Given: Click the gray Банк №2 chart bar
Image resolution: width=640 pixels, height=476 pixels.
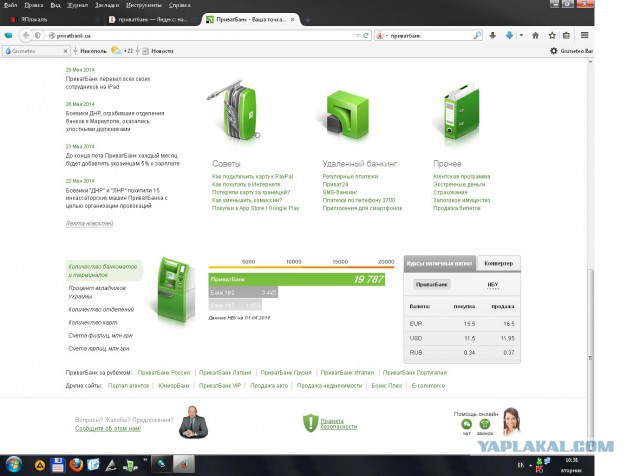Looking at the screenshot, I should click(x=243, y=292).
